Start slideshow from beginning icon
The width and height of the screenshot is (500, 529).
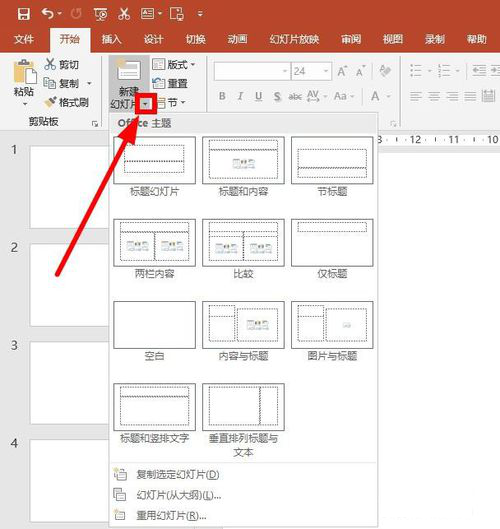coord(101,14)
